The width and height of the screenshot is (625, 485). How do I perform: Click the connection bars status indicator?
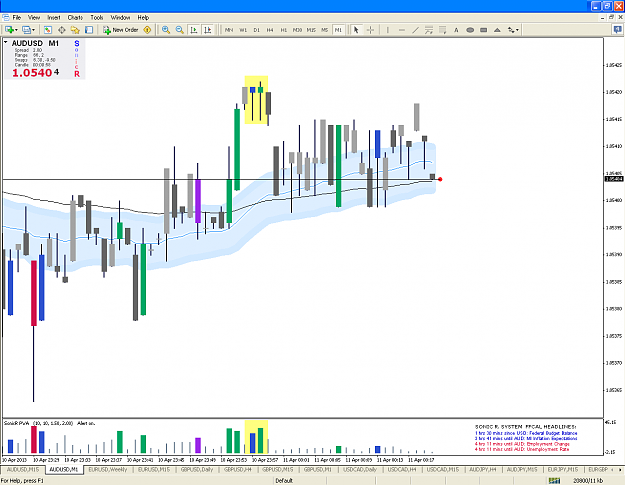point(554,481)
